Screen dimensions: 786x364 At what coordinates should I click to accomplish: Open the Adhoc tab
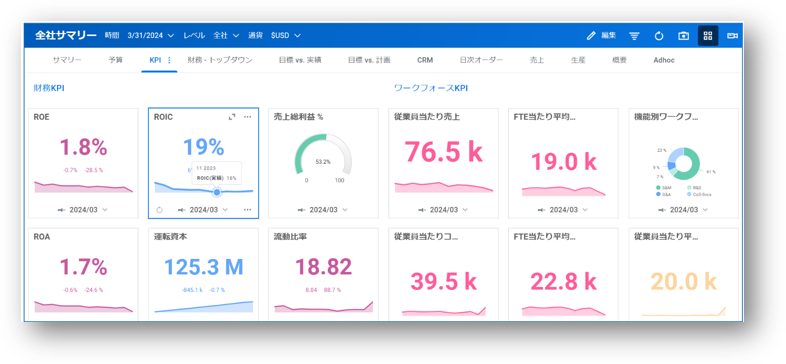[664, 60]
